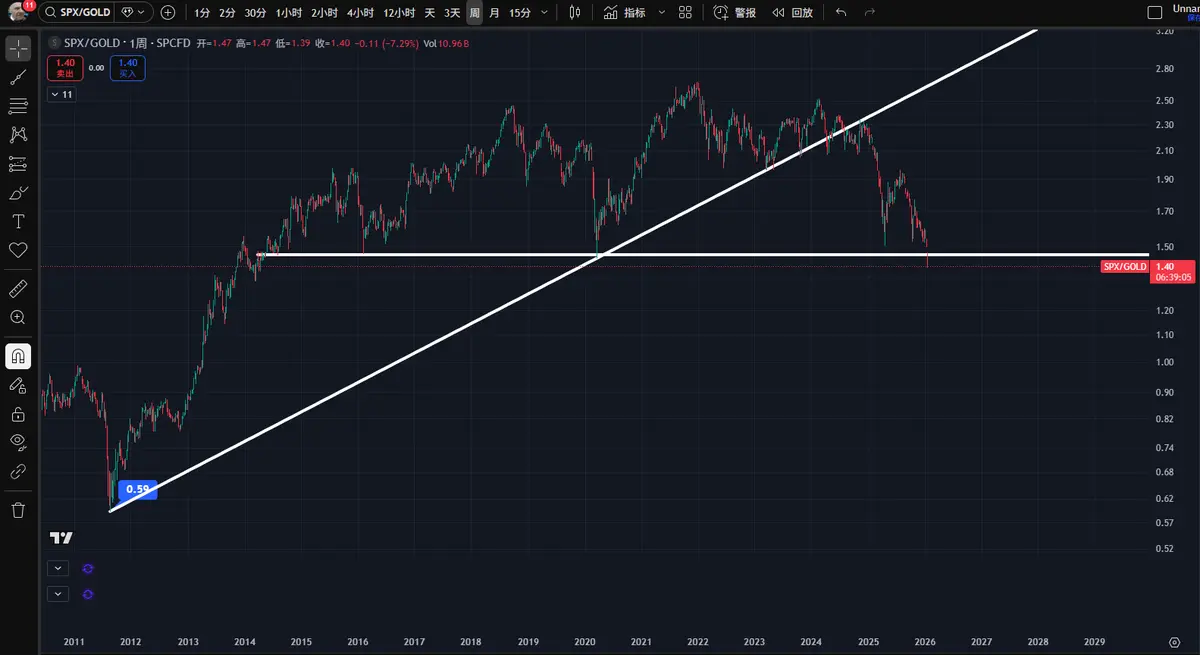
Task: Open the Fibonacci and Gann tools
Action: click(18, 106)
